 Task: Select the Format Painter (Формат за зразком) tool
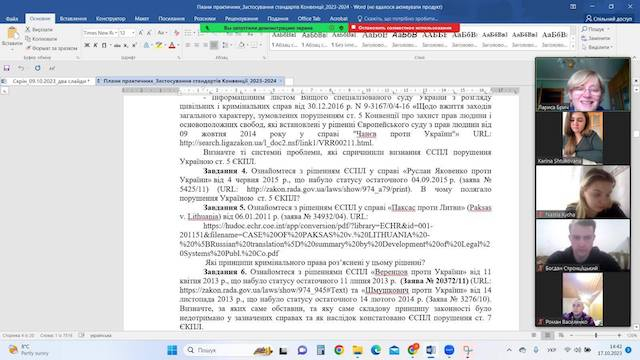tap(51, 48)
